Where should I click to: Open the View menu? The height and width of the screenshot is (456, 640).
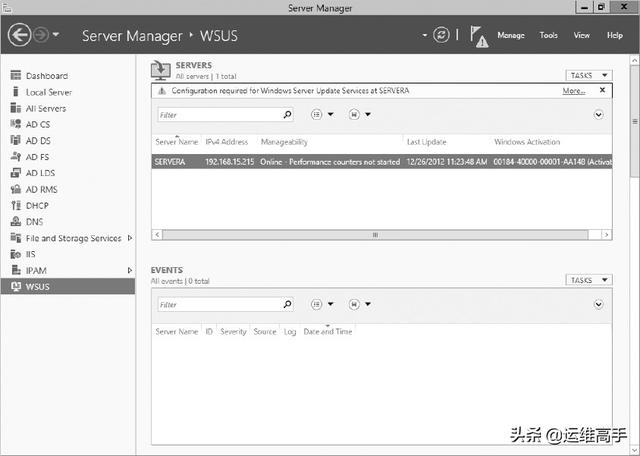click(581, 36)
